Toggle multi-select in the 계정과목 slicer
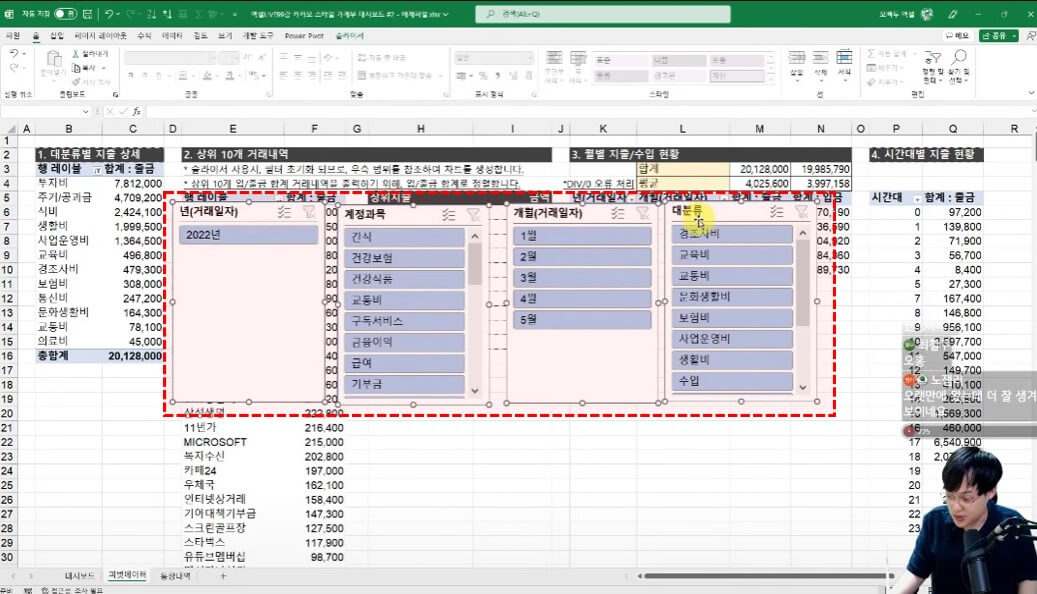Viewport: 1037px width, 594px height. pos(450,214)
